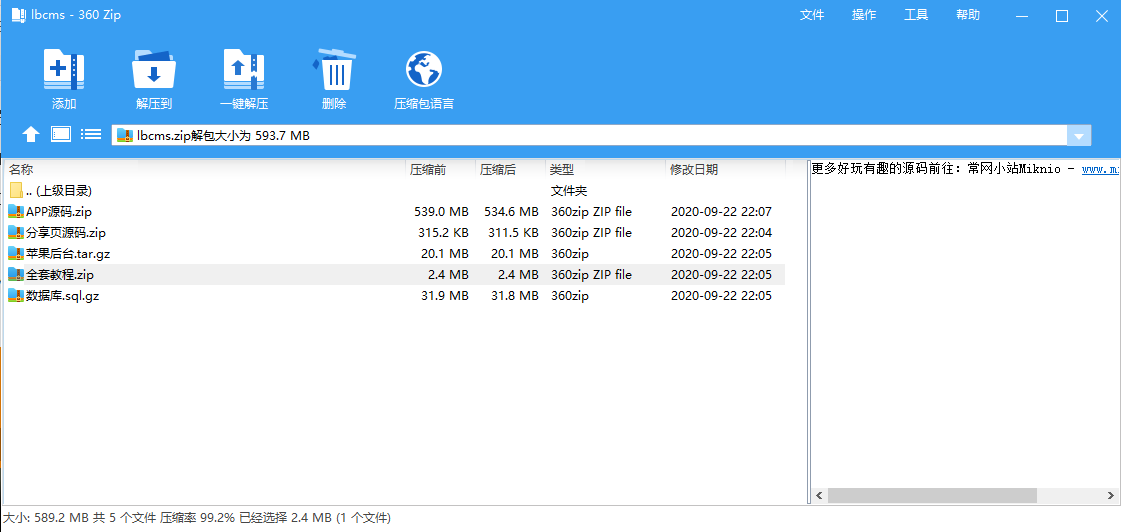The width and height of the screenshot is (1121, 532).
Task: Click the comment pane scroll left arrow
Action: (x=820, y=496)
